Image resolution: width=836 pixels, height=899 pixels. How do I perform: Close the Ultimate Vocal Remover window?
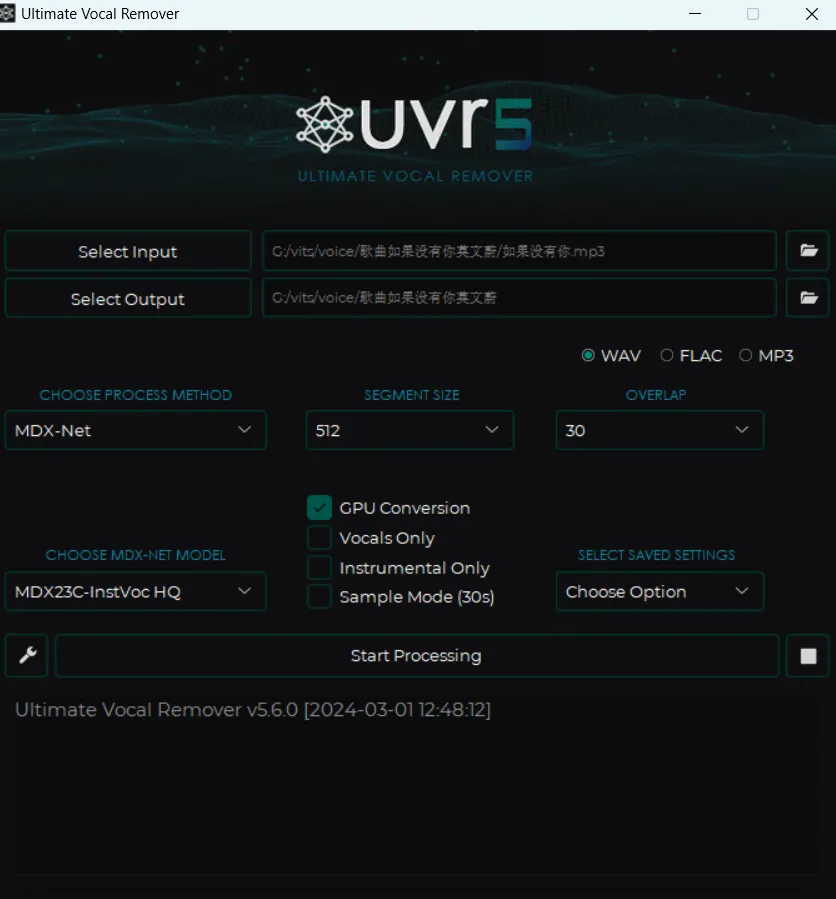811,14
